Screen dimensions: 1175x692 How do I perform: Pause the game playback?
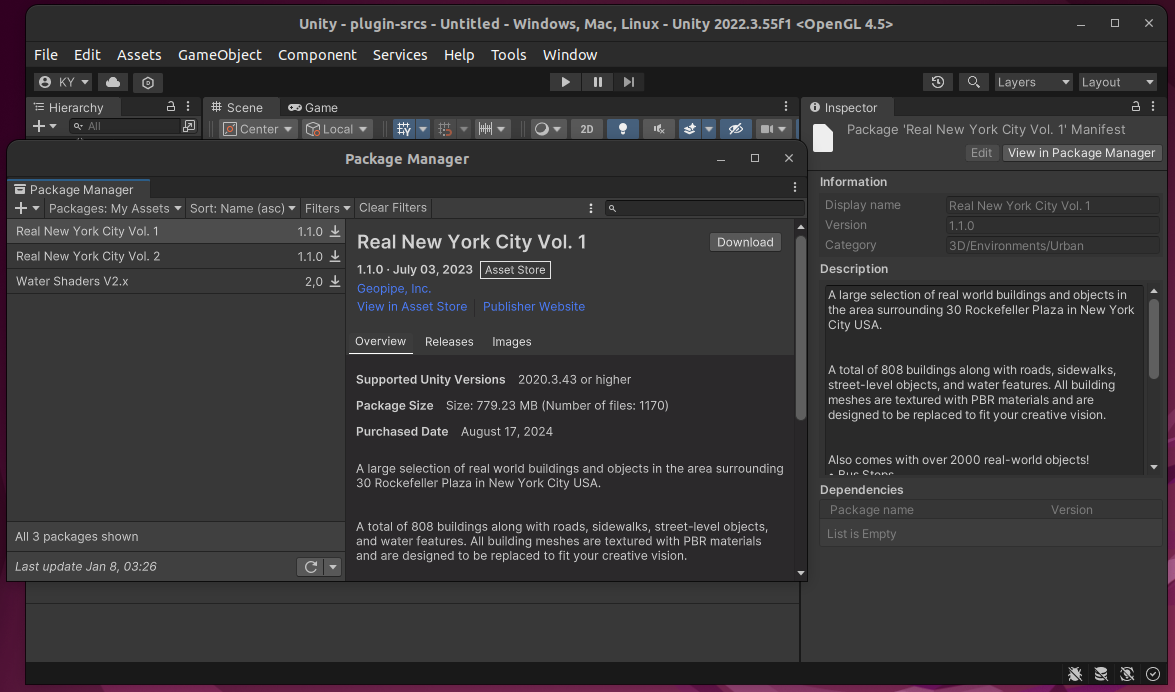pos(597,82)
